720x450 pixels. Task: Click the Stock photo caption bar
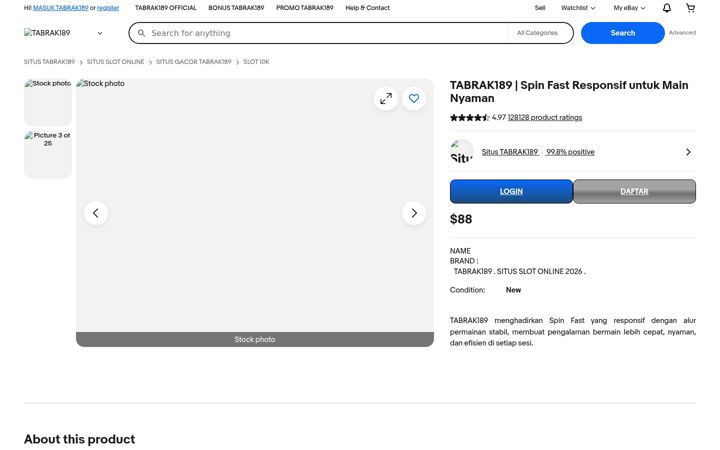pyautogui.click(x=255, y=339)
